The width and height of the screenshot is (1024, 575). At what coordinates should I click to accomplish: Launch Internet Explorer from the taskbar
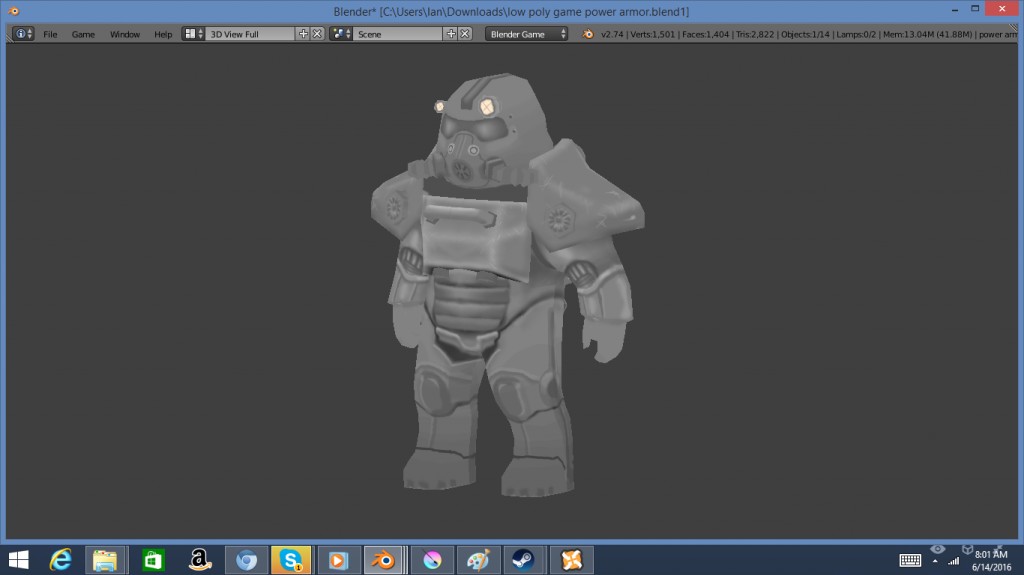(x=61, y=560)
